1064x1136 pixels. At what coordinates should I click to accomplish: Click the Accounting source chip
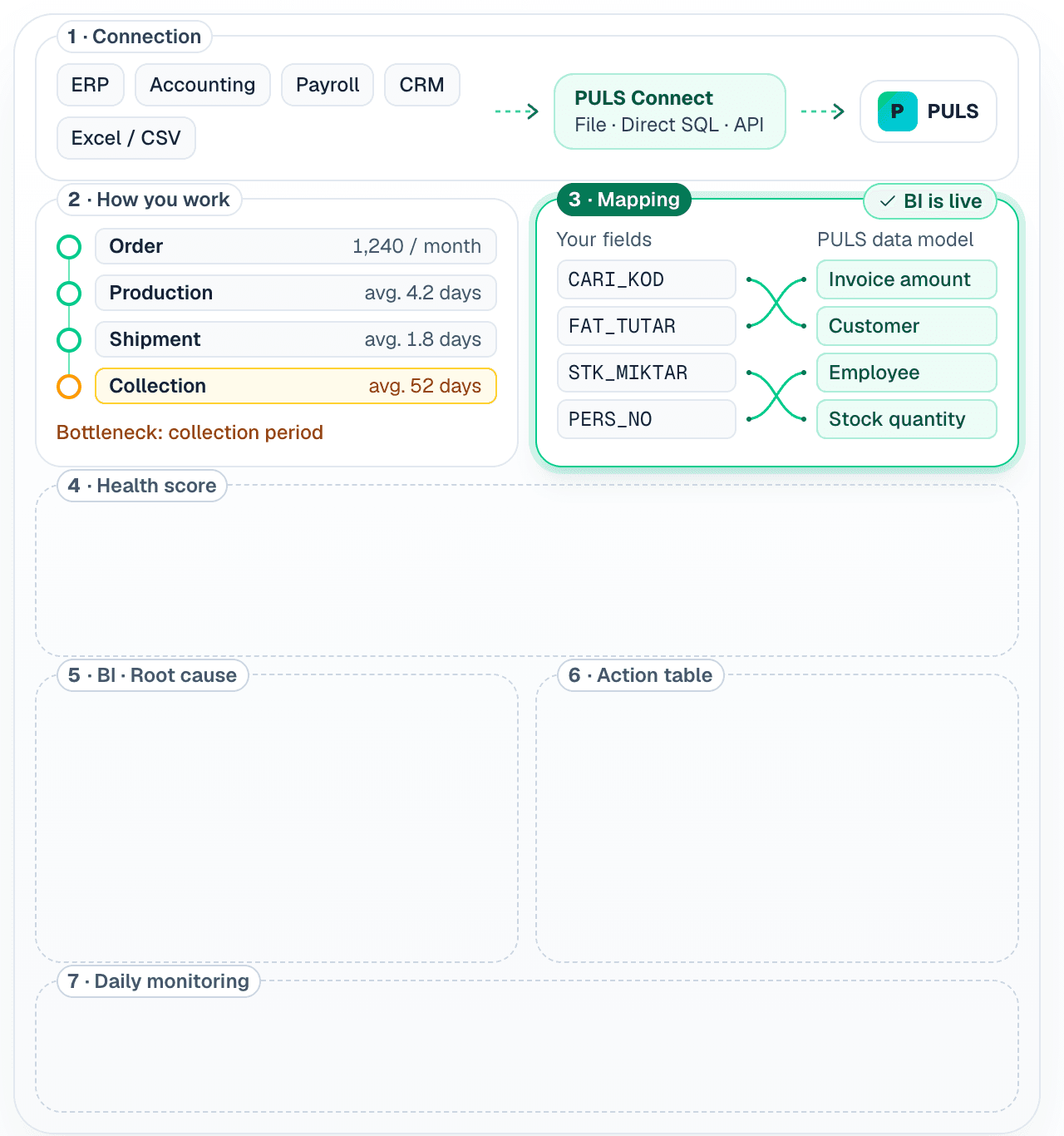(203, 85)
